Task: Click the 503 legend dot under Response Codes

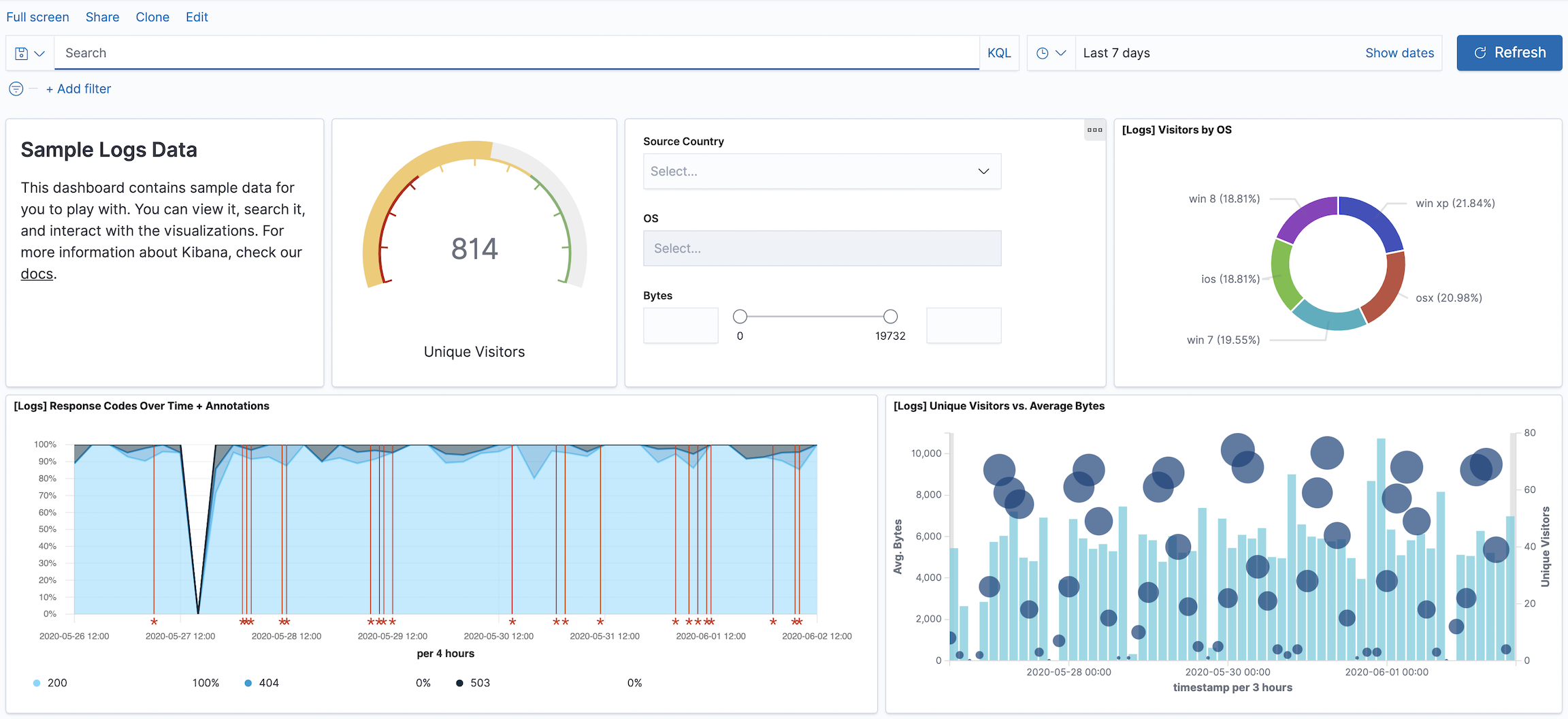Action: point(459,682)
